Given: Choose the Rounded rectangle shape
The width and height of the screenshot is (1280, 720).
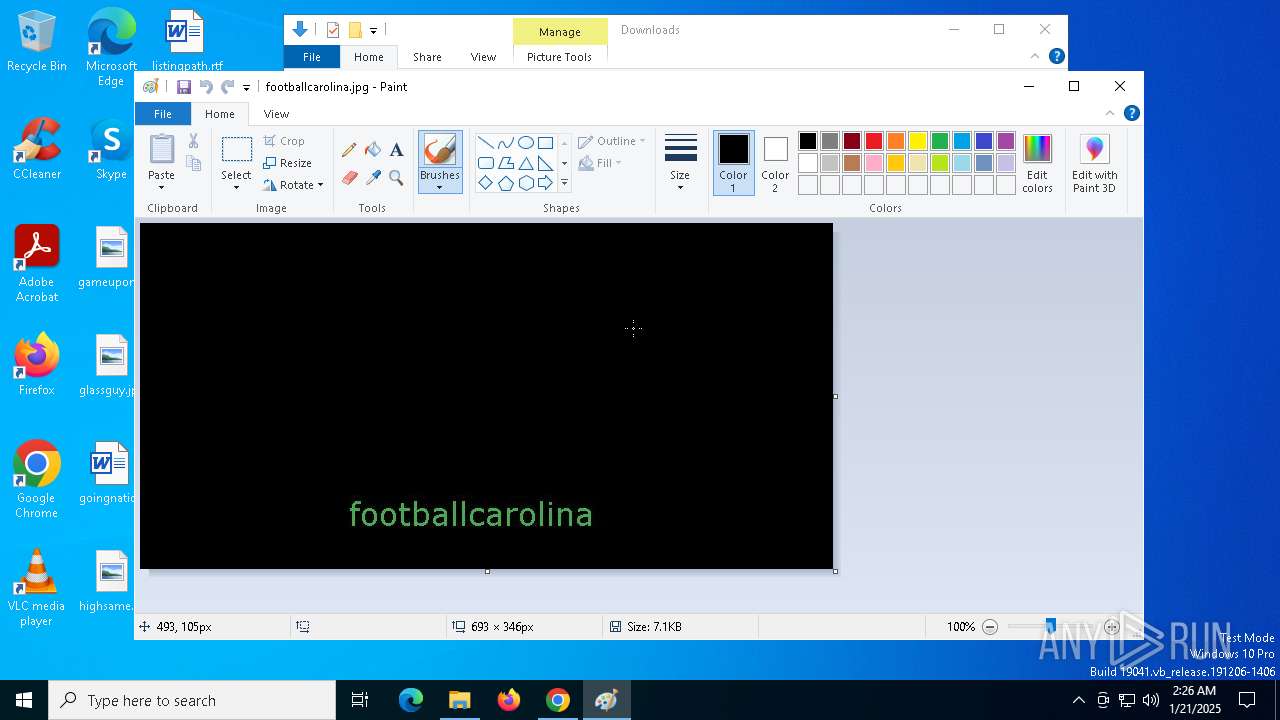Looking at the screenshot, I should pyautogui.click(x=485, y=163).
